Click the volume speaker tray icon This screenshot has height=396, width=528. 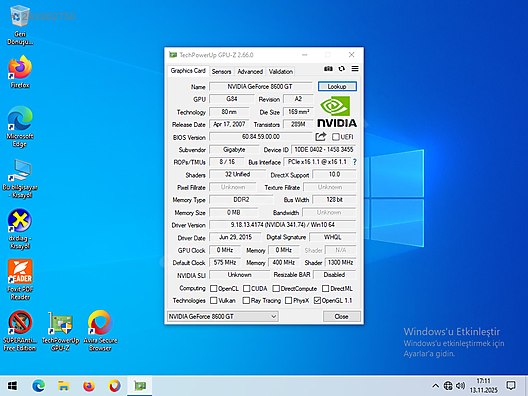pos(460,386)
